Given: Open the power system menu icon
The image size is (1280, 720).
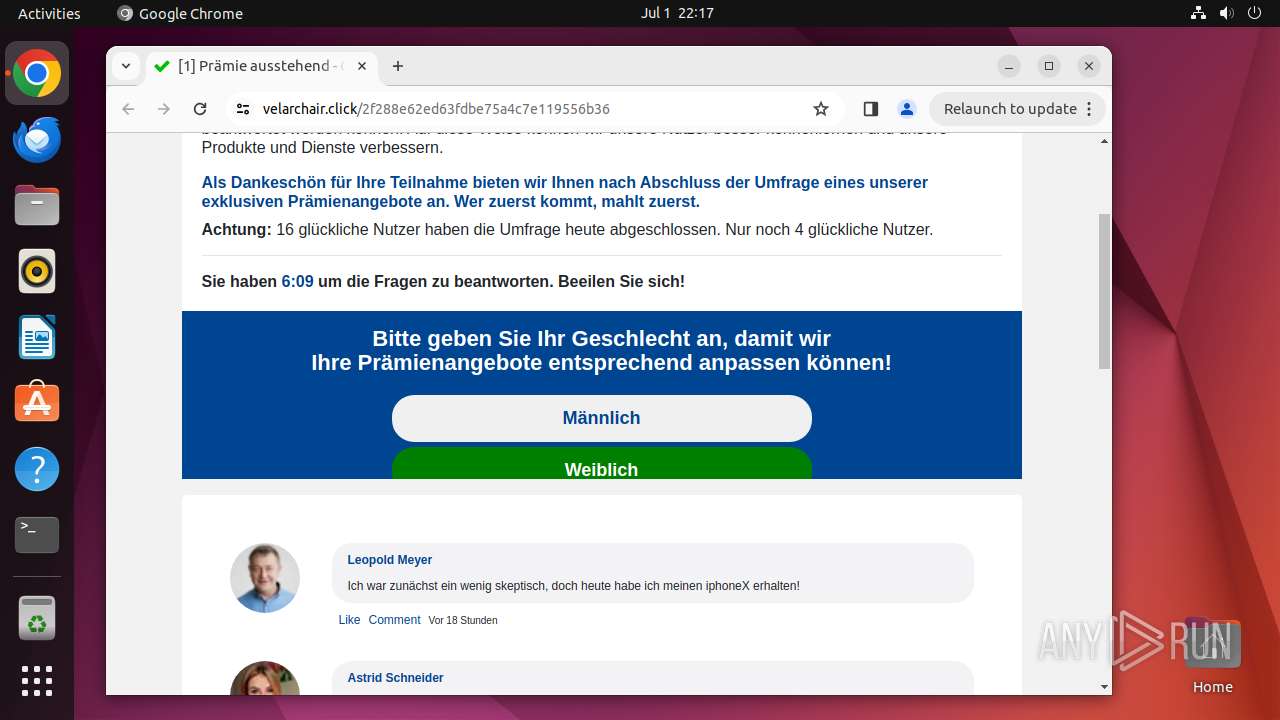Looking at the screenshot, I should click(1254, 13).
